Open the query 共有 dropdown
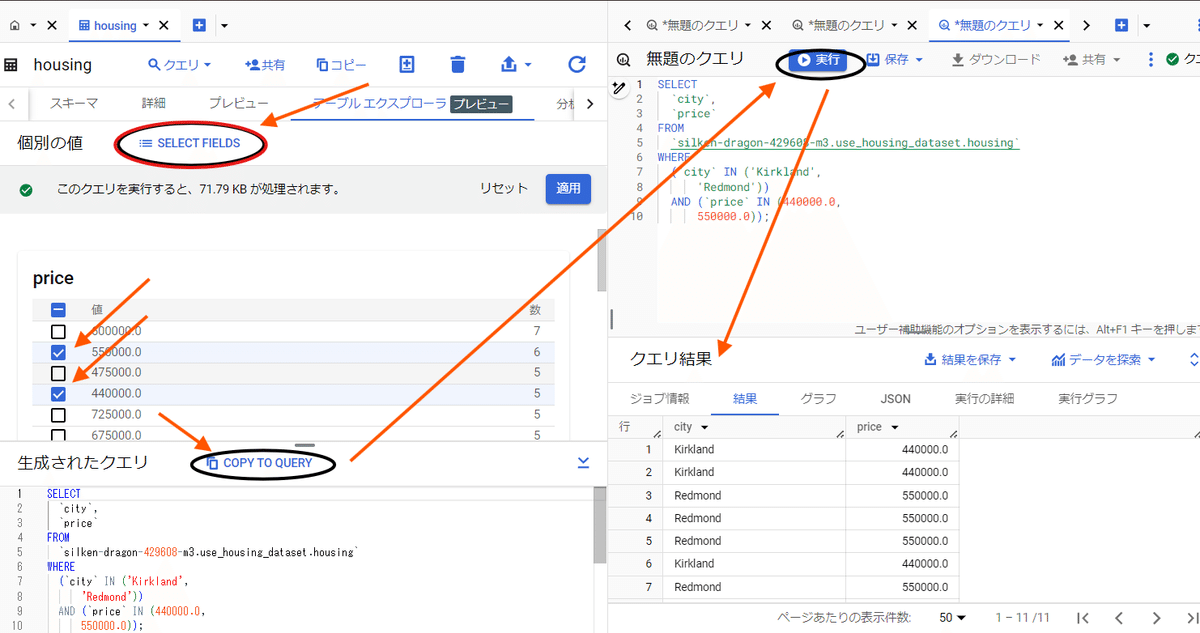 pyautogui.click(x=1092, y=60)
